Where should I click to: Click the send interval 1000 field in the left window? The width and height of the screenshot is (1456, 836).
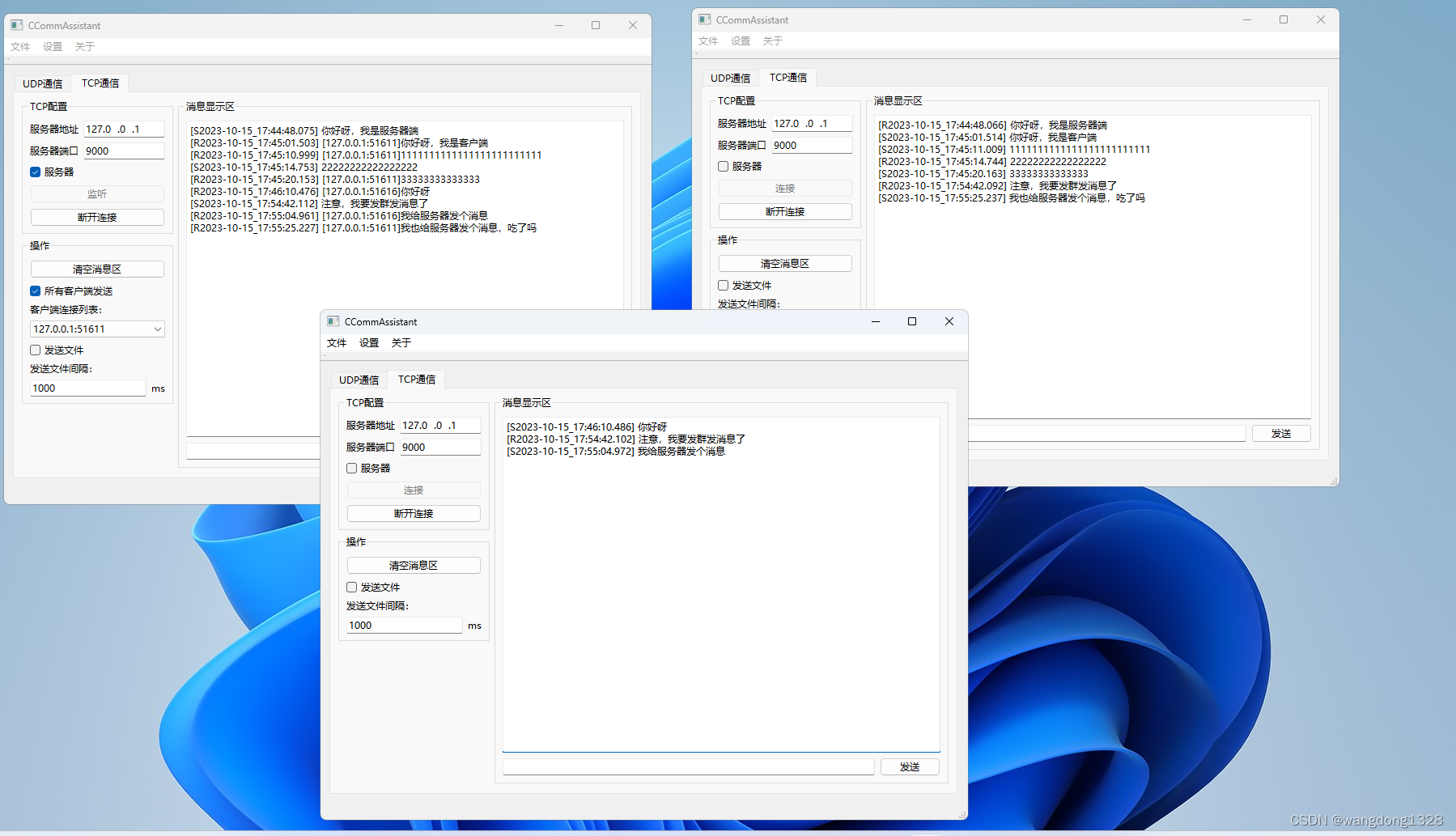88,388
